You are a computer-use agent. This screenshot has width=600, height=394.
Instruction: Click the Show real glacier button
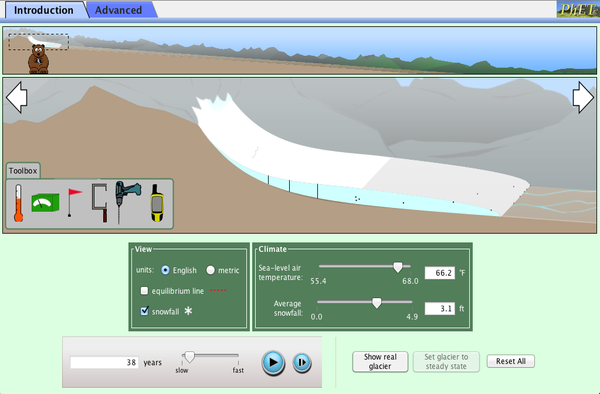[x=380, y=361]
